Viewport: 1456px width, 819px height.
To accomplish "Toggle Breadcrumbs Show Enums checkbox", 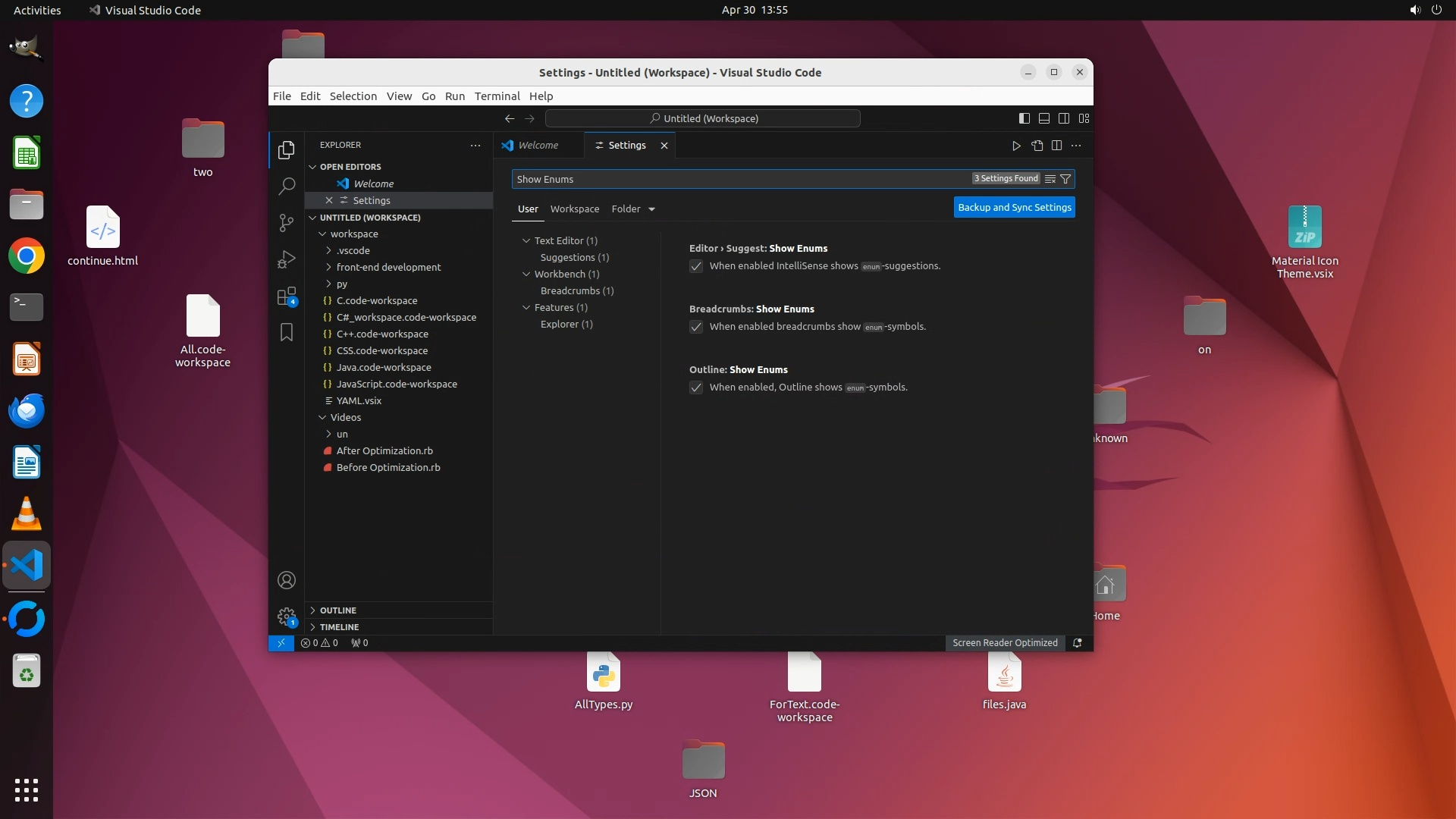I will click(x=696, y=327).
